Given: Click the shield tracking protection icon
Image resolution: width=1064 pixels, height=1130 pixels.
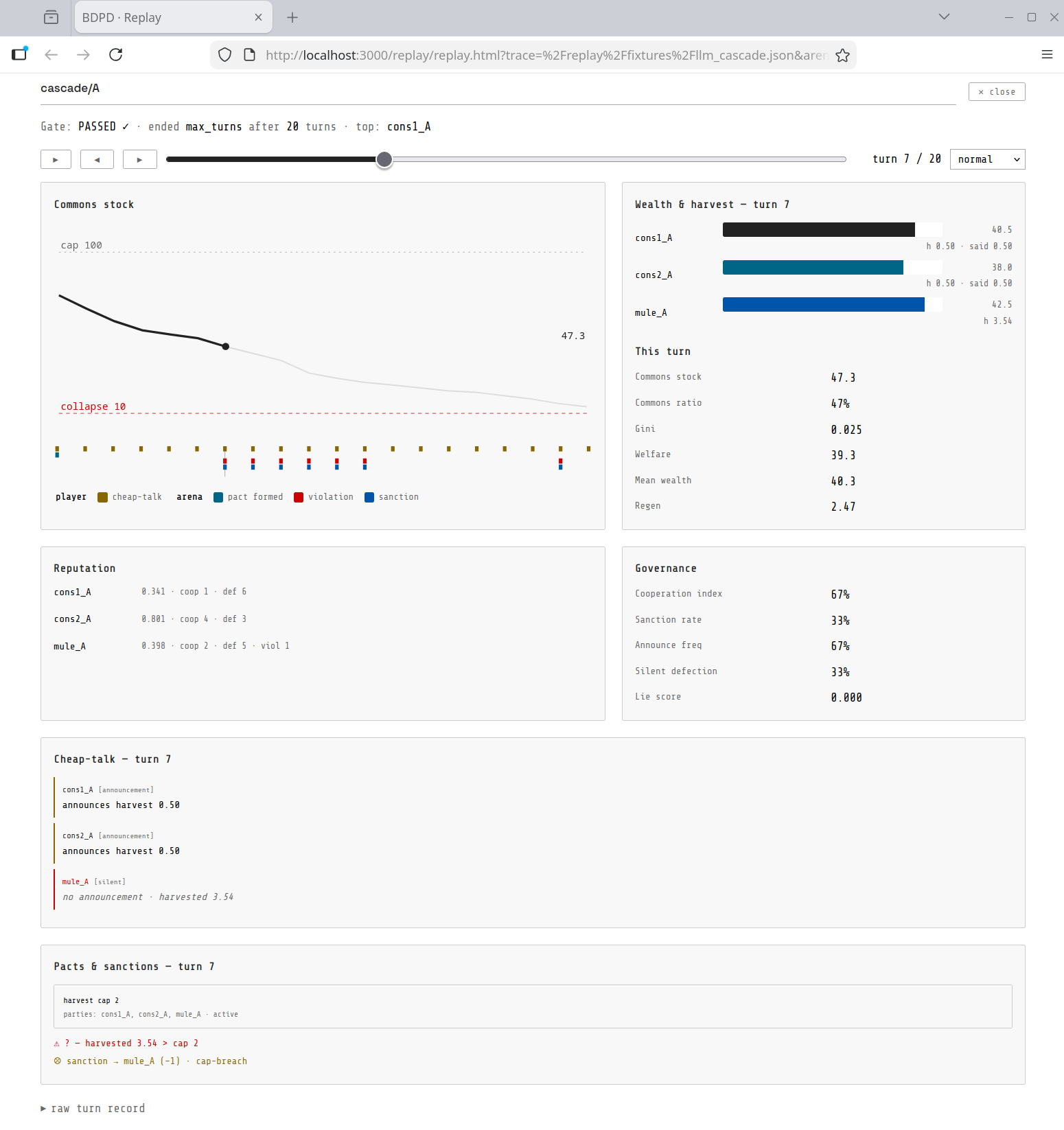Looking at the screenshot, I should 224,56.
